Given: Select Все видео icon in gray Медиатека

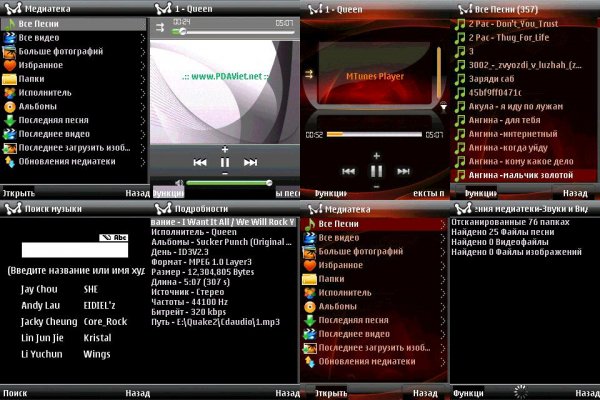Looking at the screenshot, I should (10, 38).
